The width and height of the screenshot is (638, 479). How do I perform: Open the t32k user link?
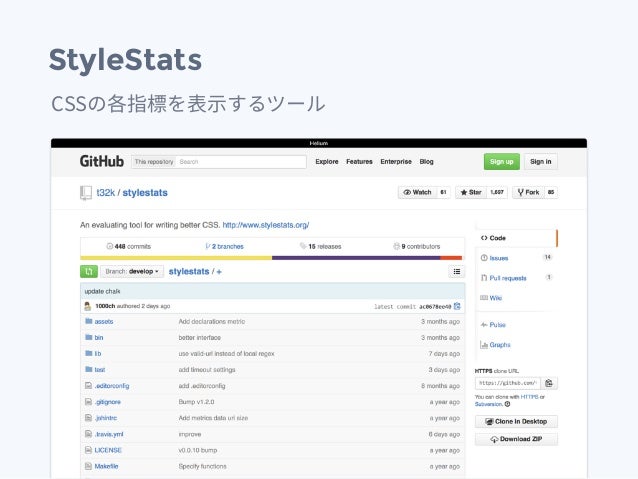pyautogui.click(x=106, y=192)
